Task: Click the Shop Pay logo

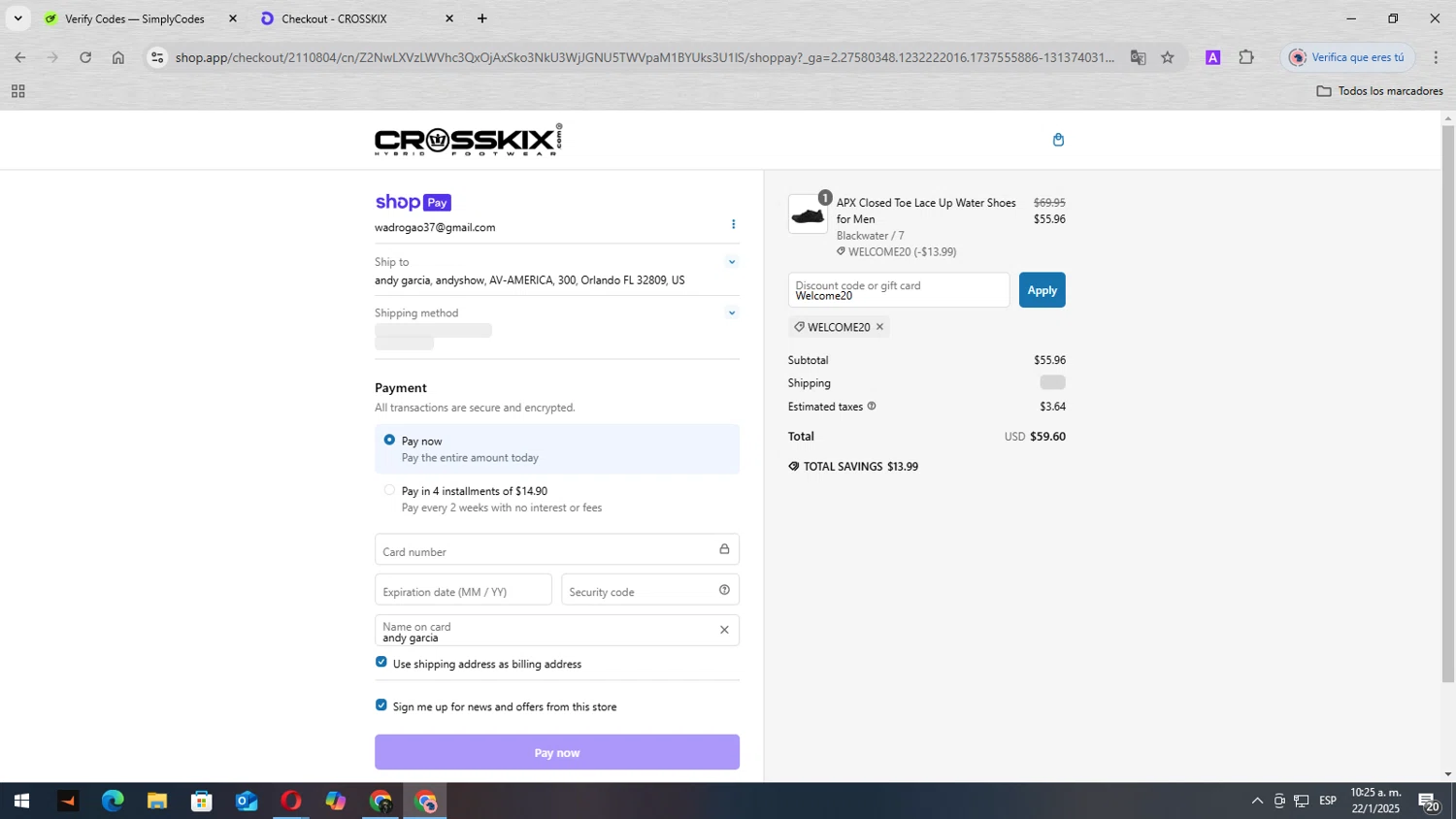Action: [413, 202]
